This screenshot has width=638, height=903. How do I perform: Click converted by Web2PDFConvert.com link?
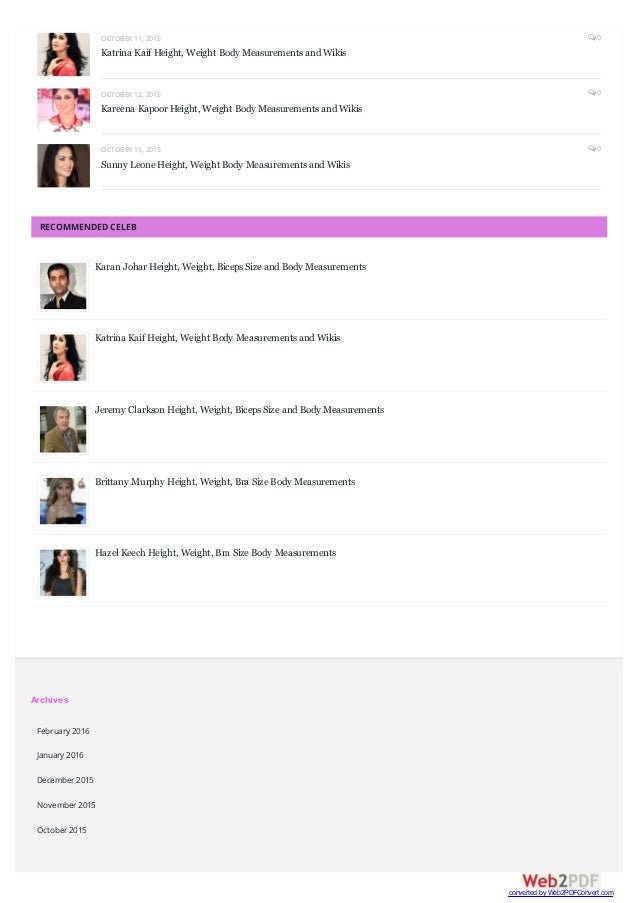click(560, 893)
